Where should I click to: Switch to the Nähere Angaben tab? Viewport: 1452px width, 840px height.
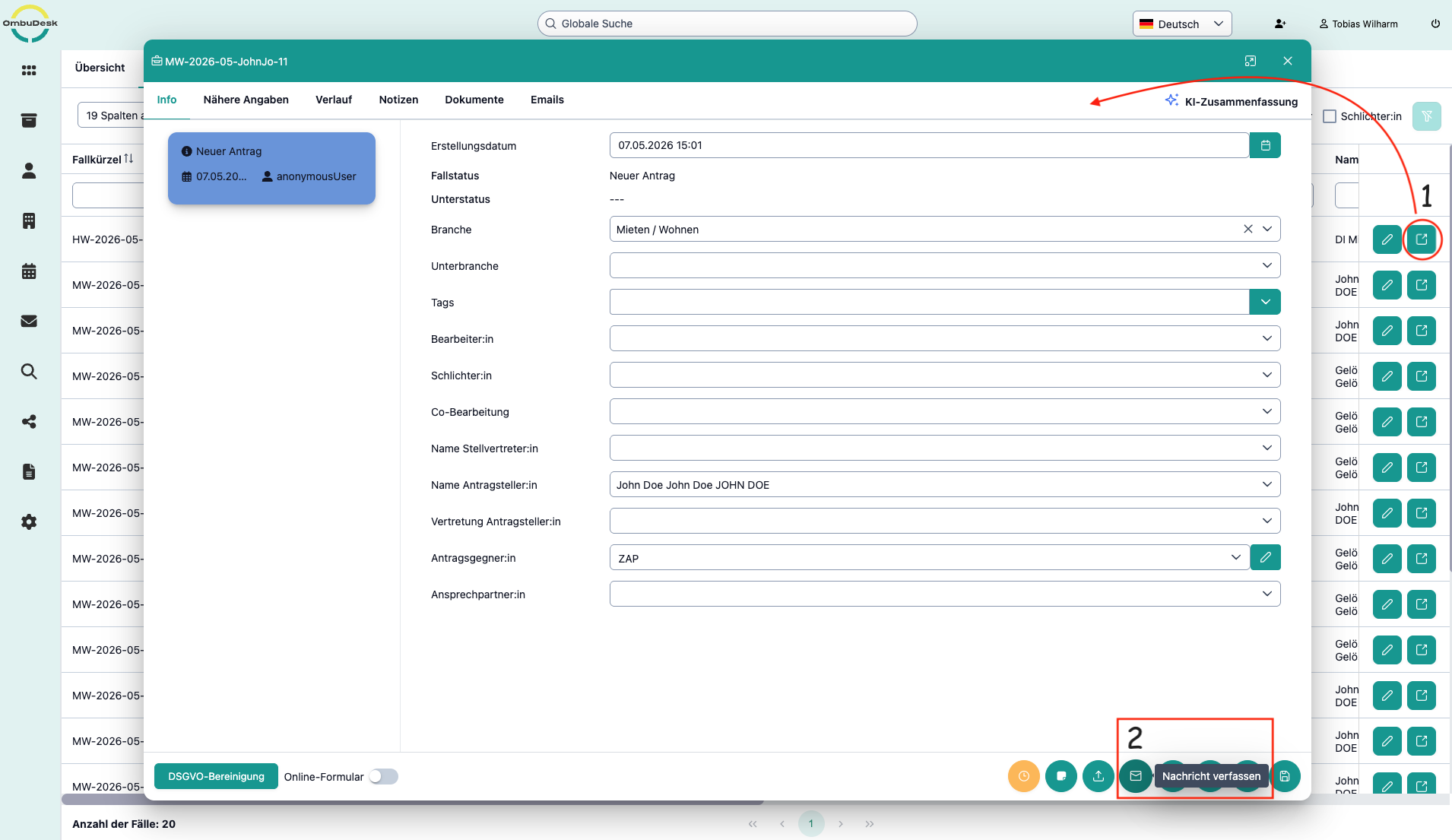(x=246, y=100)
